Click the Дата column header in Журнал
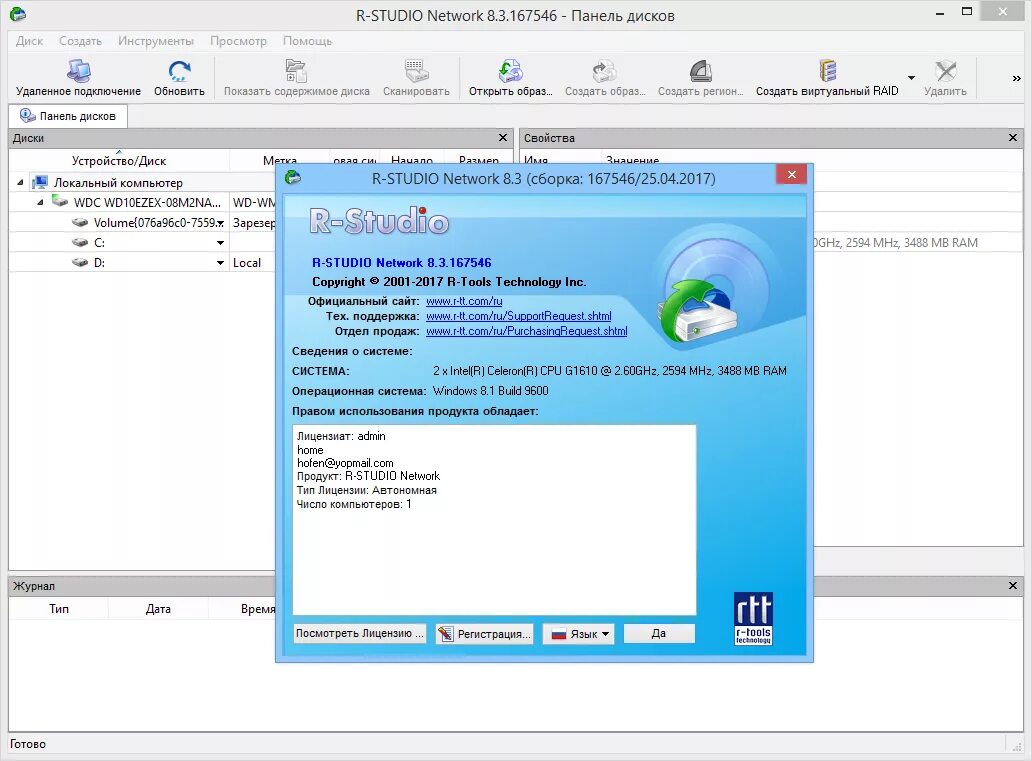This screenshot has height=761, width=1032. coord(158,609)
